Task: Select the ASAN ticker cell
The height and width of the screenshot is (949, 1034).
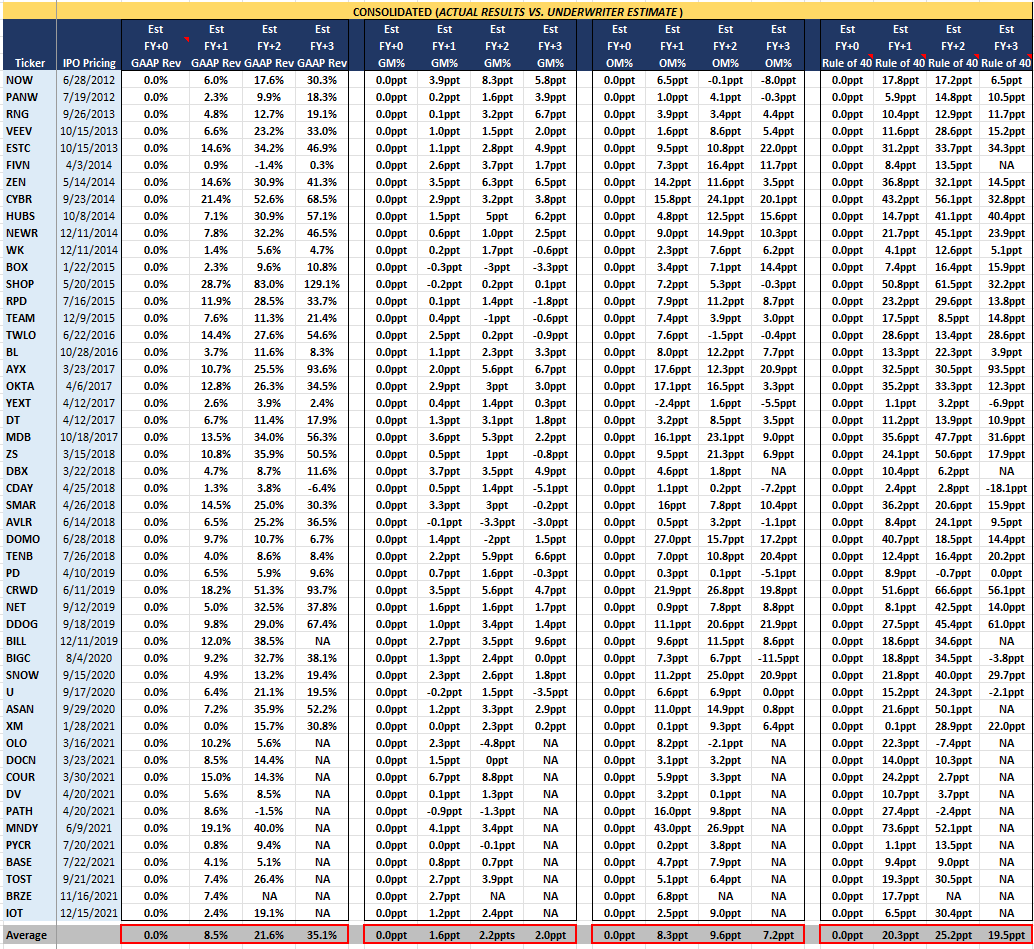Action: tap(30, 709)
